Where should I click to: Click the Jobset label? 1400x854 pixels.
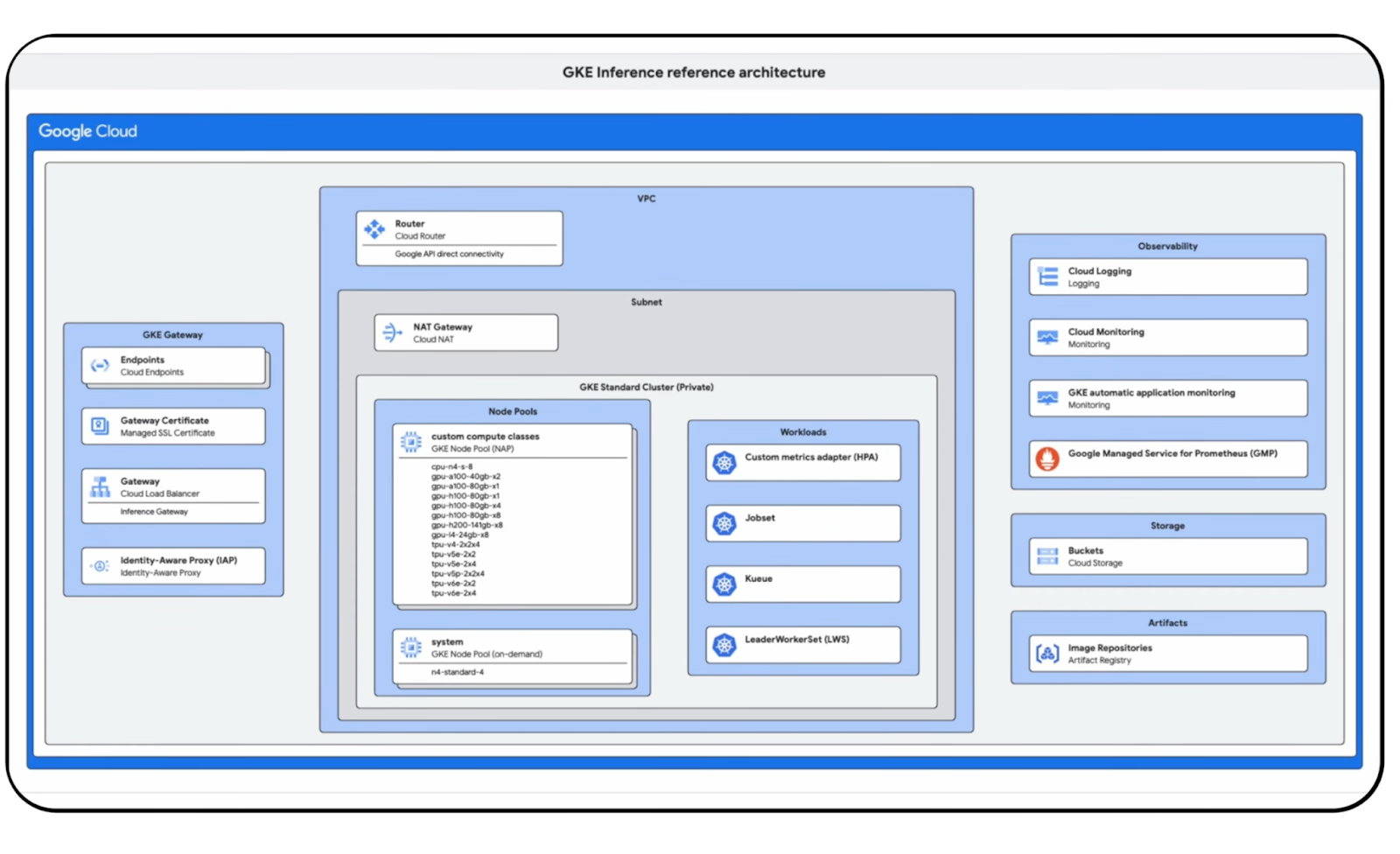click(759, 518)
